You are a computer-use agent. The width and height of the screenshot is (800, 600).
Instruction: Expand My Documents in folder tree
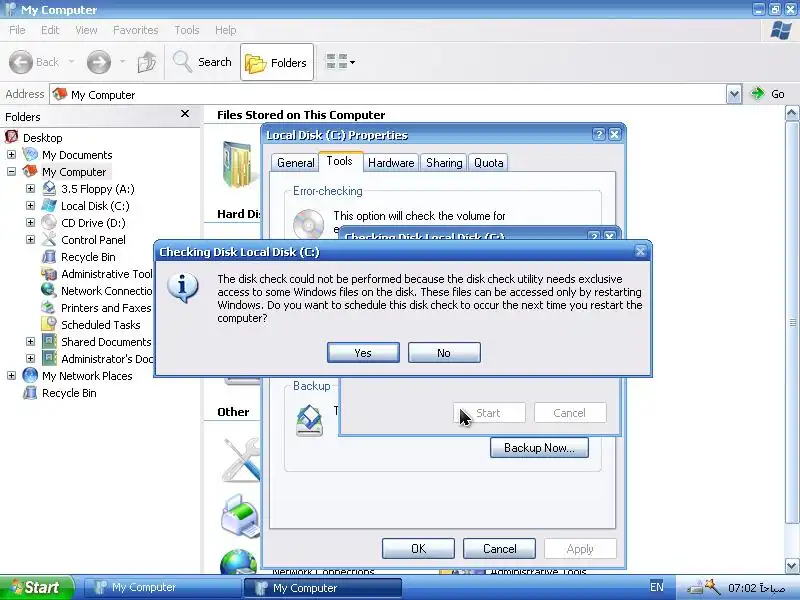coord(11,154)
